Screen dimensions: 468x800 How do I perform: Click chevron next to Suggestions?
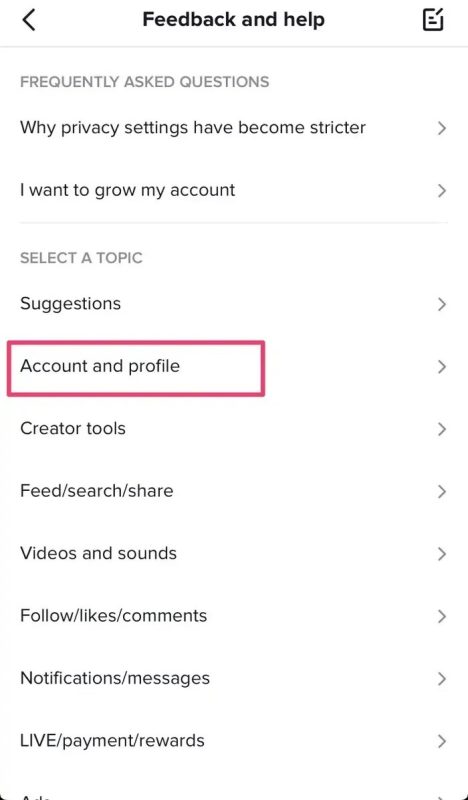(x=442, y=305)
